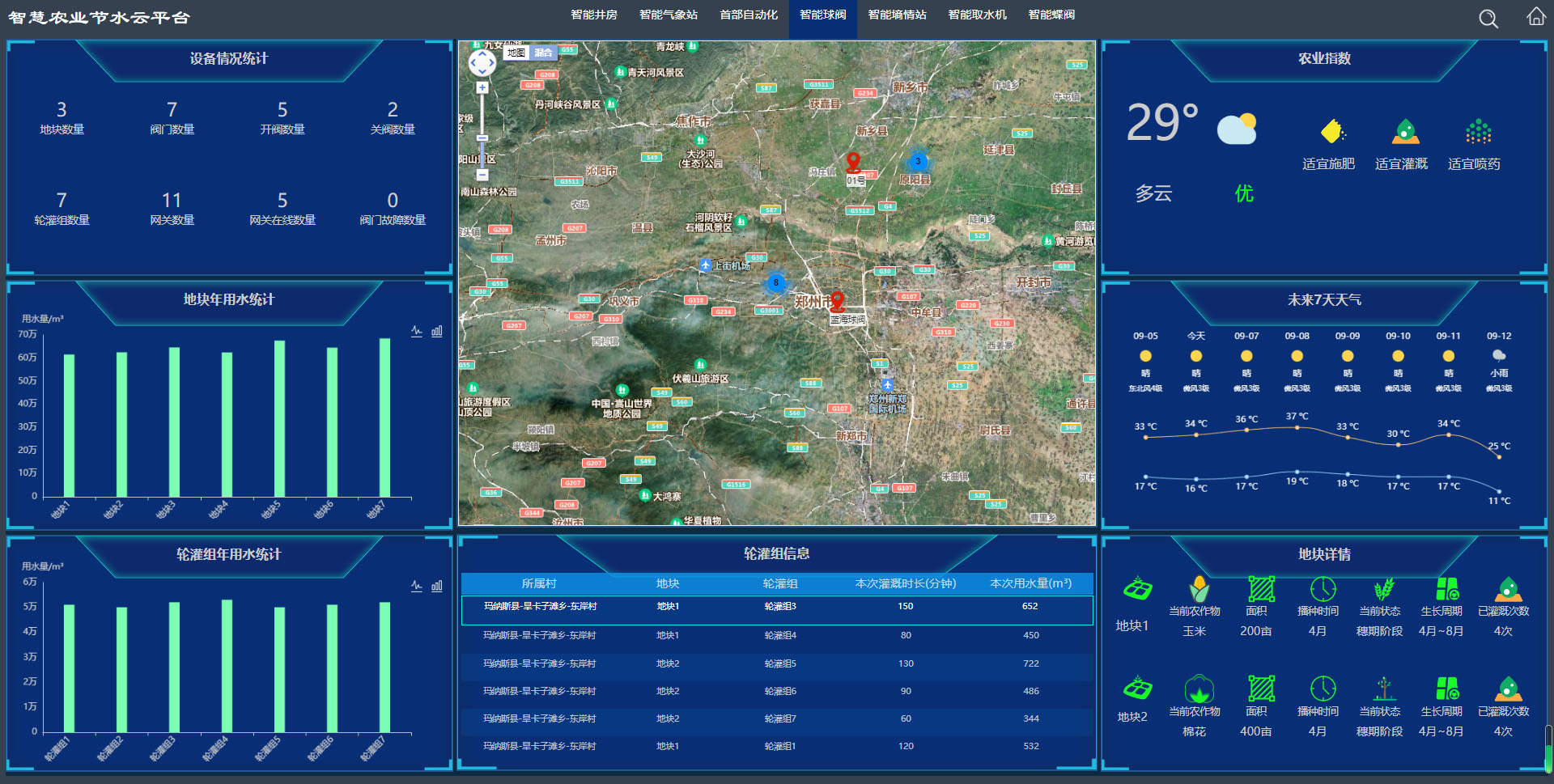
Task: Toggle map to 混合 hybrid view
Action: [543, 53]
